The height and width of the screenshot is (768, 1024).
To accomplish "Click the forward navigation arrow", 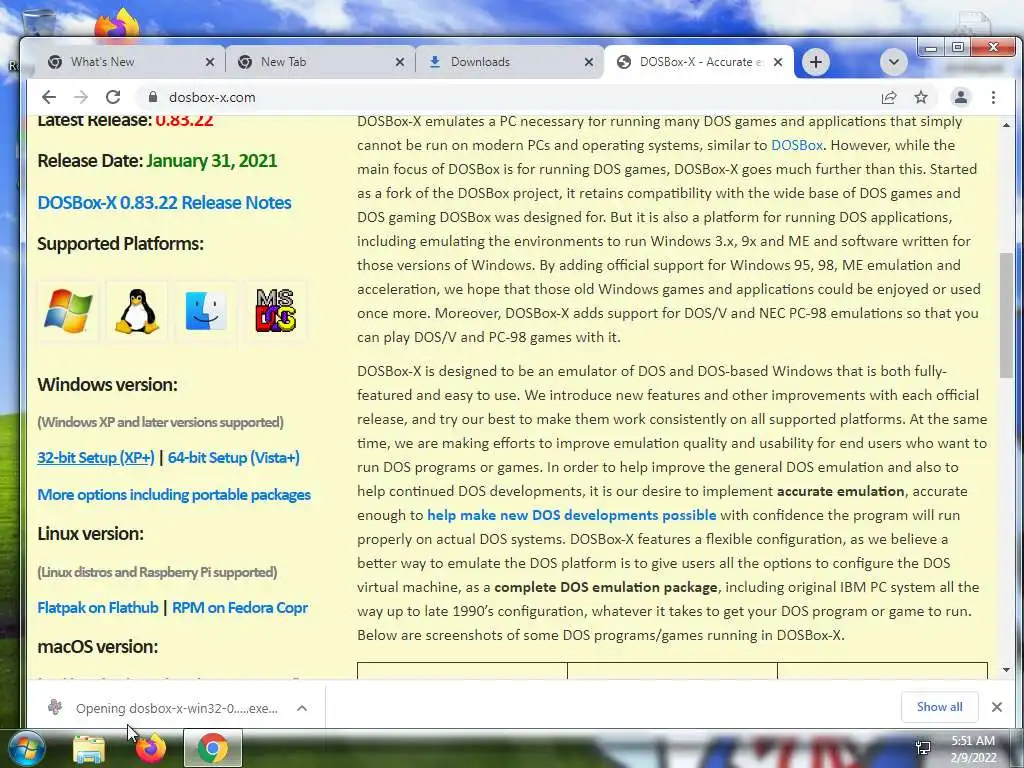I will click(81, 97).
